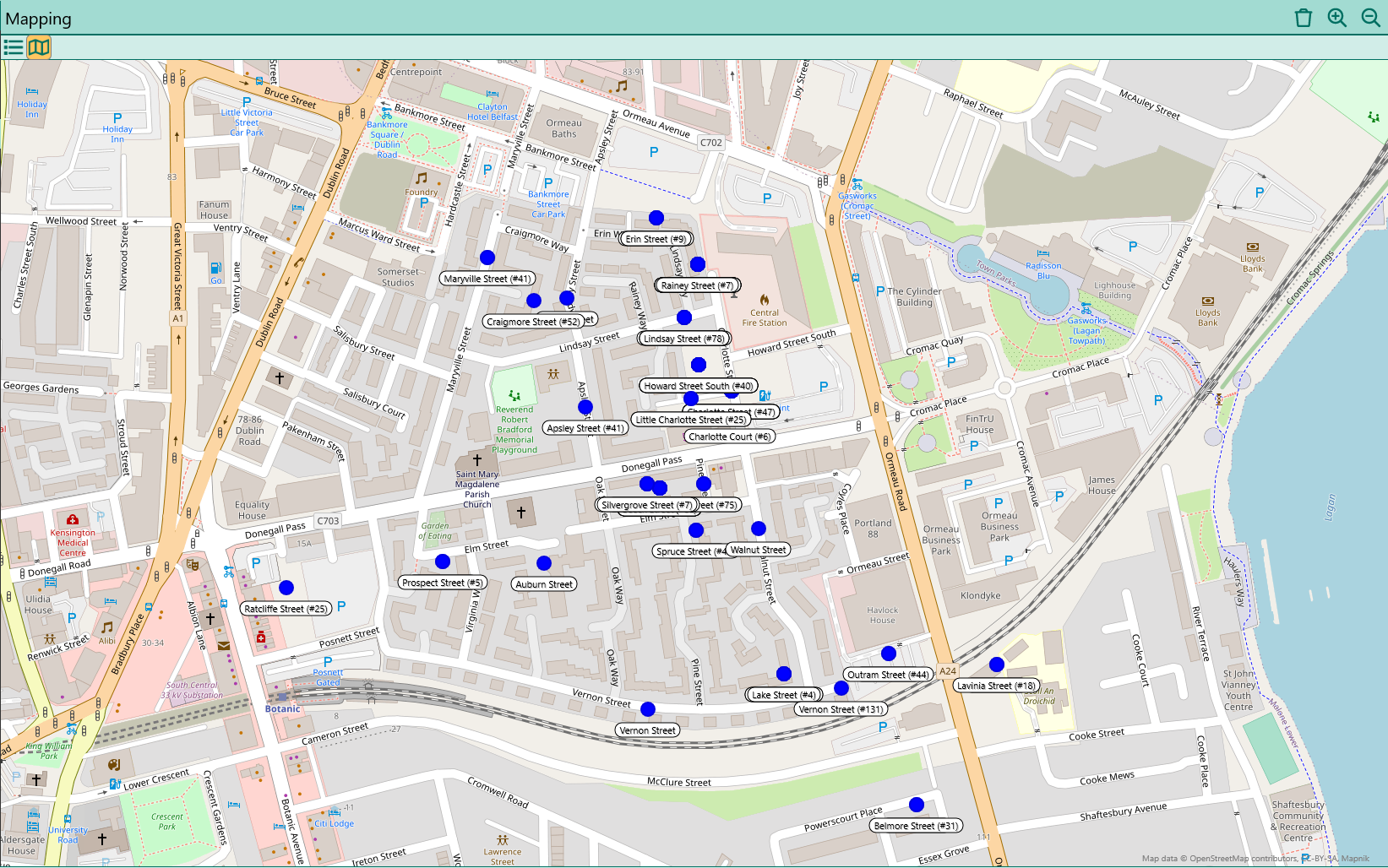Screen dimensions: 1388x868
Task: Select the Vernon Street (#131) label
Action: pos(841,709)
